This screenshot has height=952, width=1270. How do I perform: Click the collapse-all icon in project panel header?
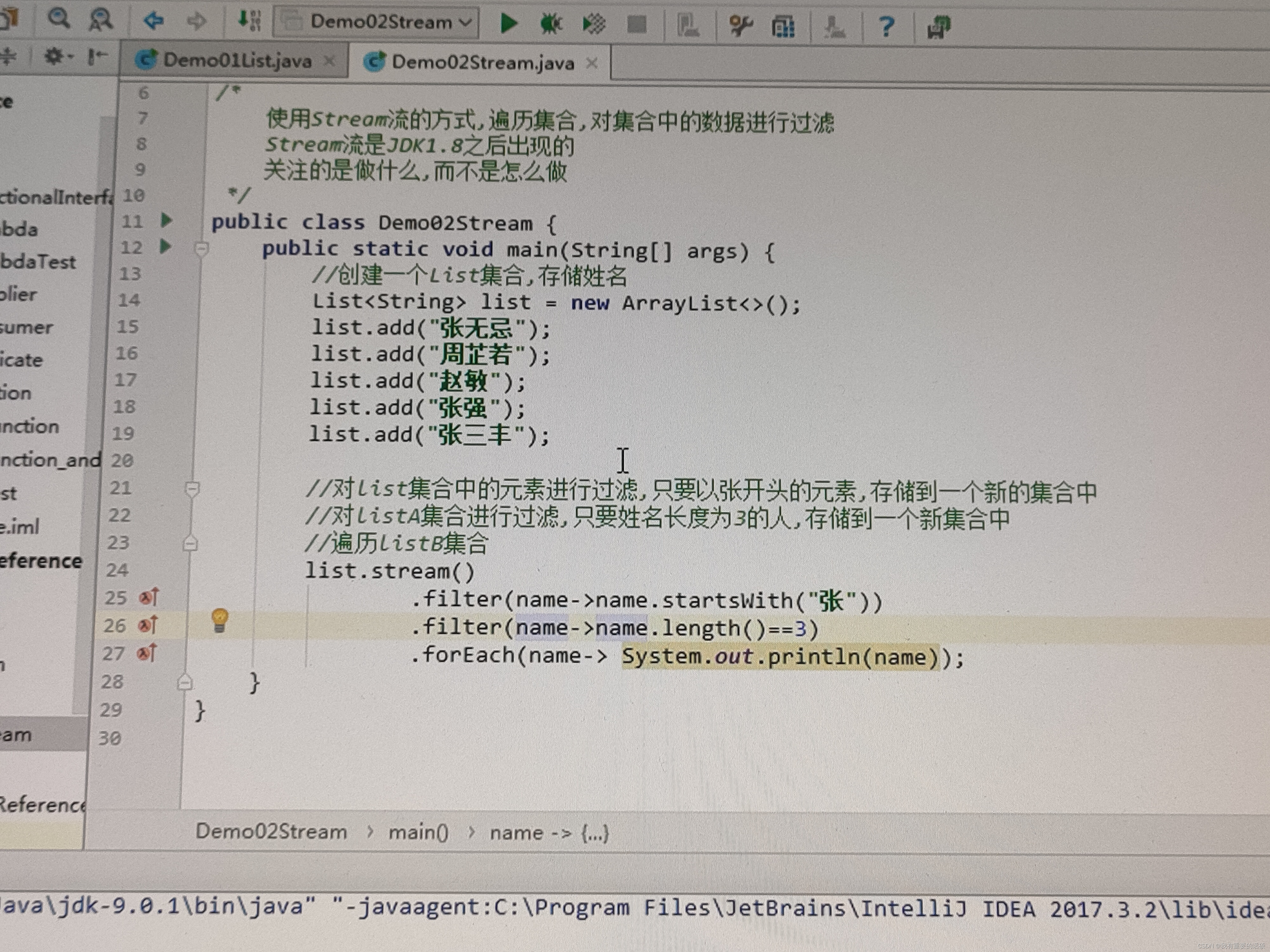[8, 56]
